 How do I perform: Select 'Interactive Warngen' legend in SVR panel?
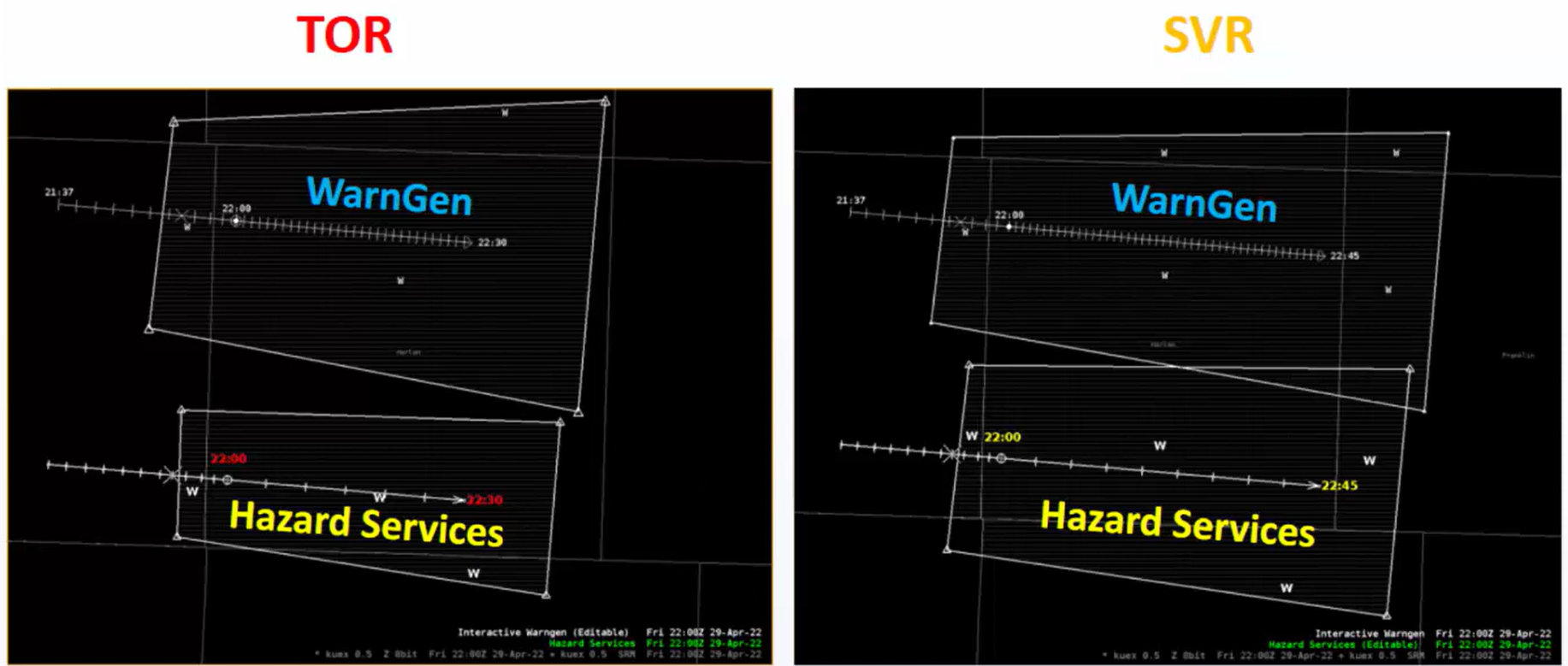1369,634
